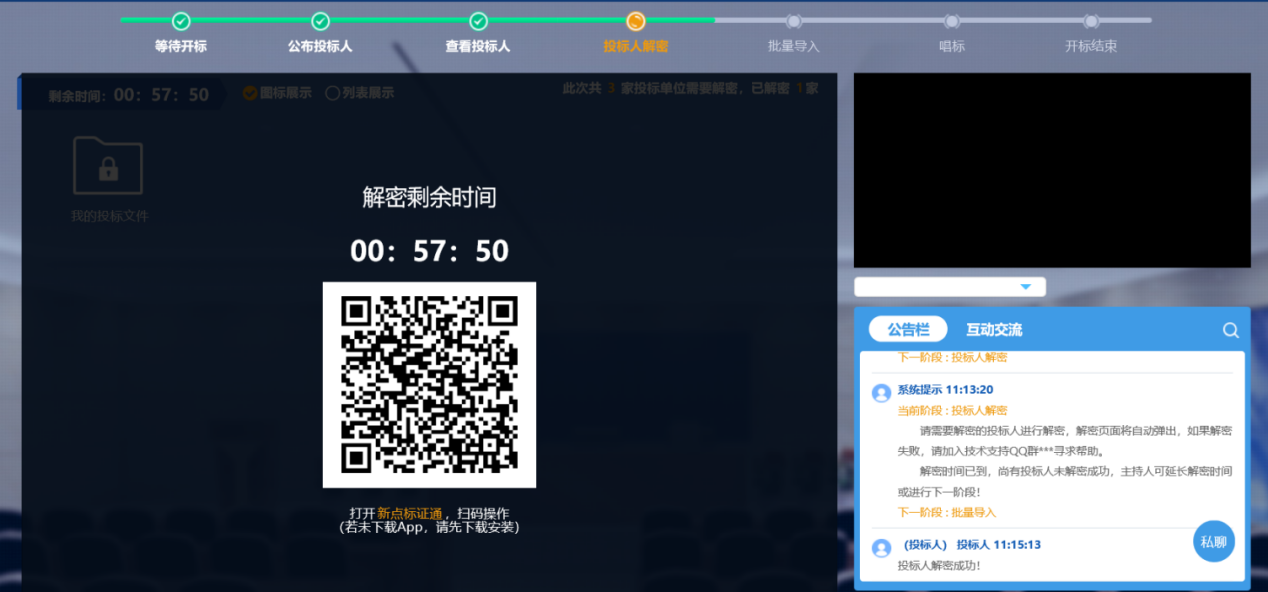Switch to the 互动交流 tab

(x=994, y=329)
